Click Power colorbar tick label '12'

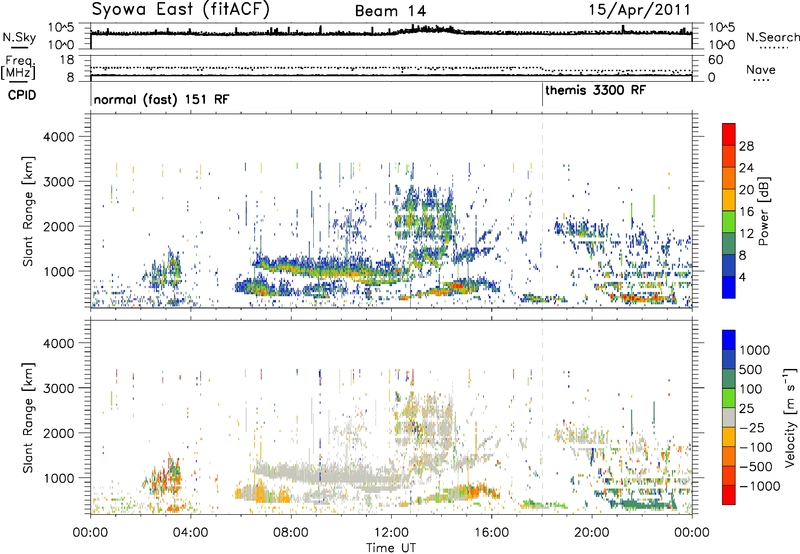point(746,234)
